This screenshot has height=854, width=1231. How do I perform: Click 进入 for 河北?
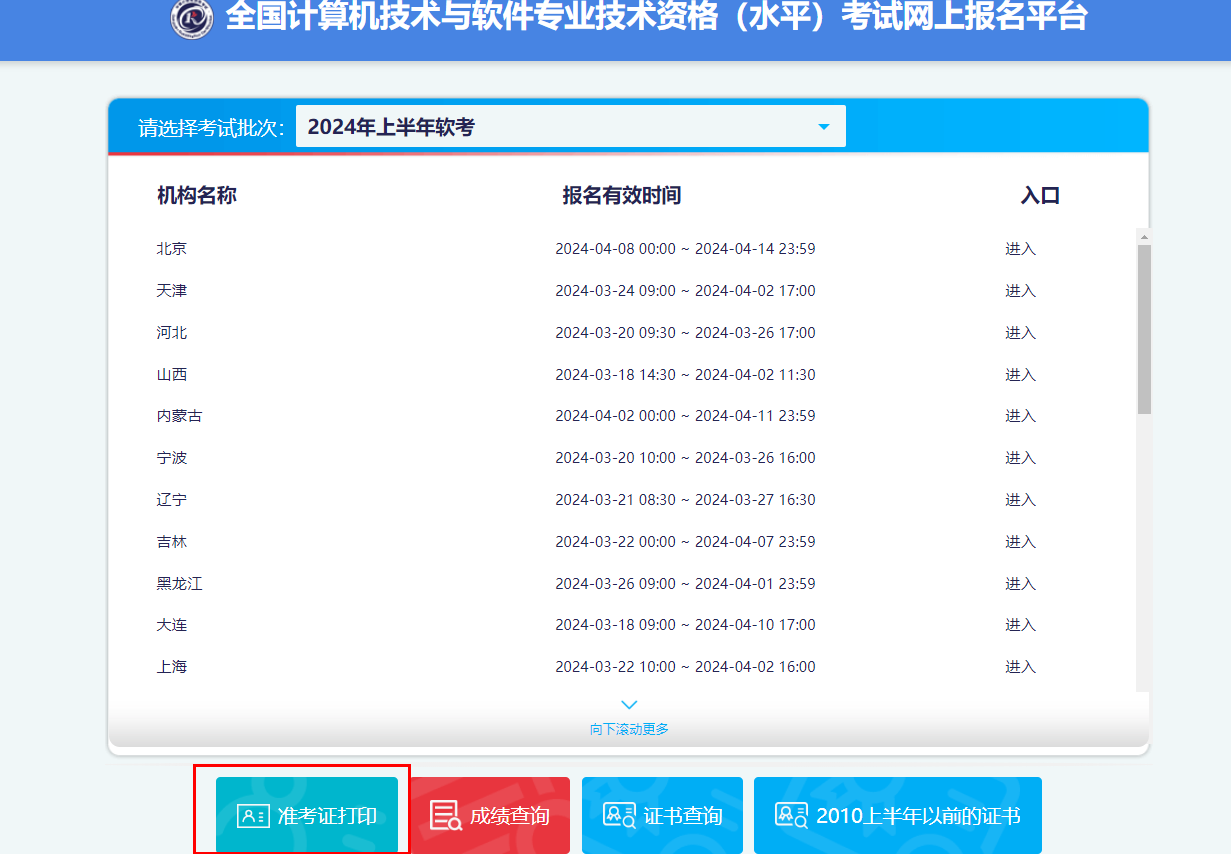coord(1021,333)
